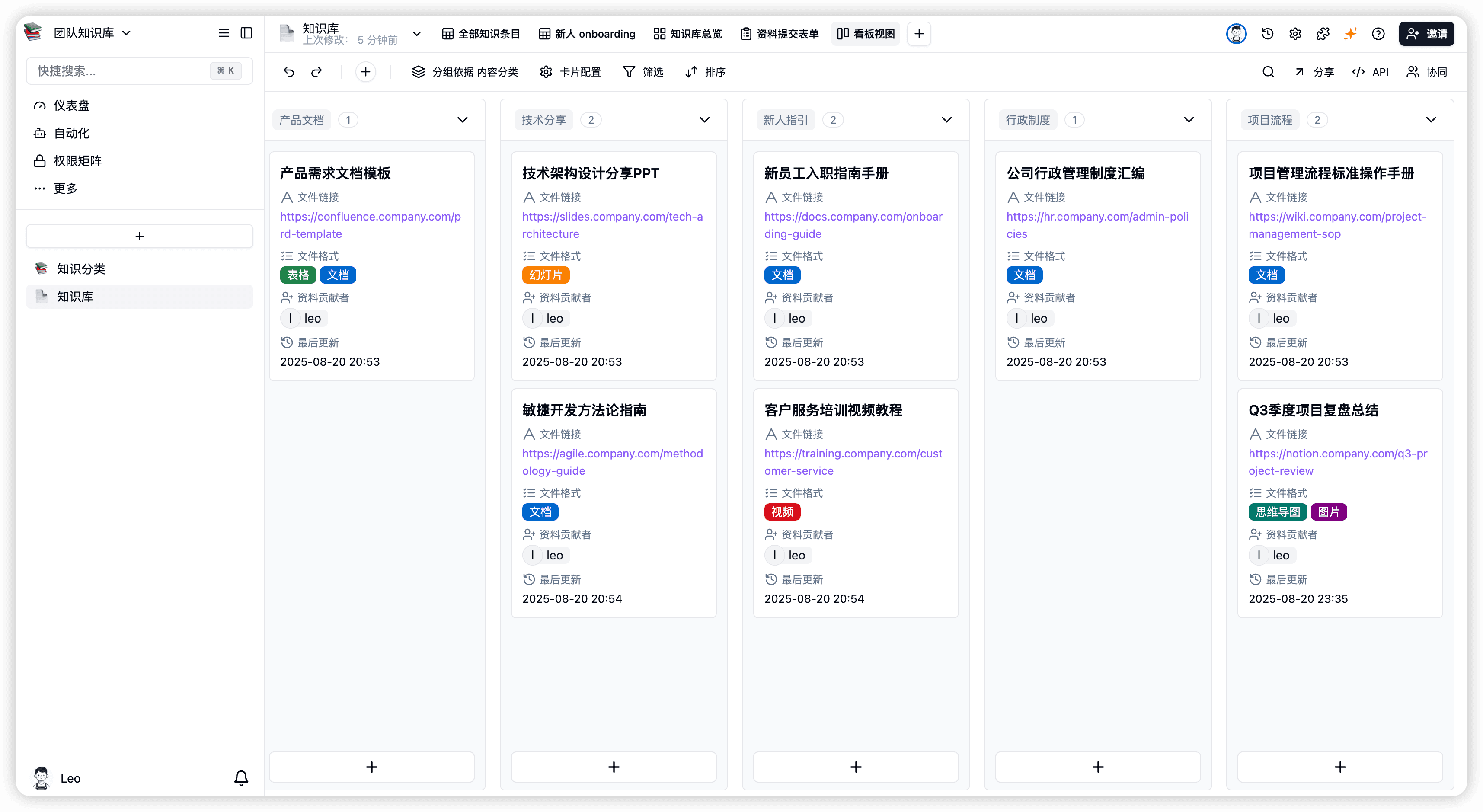The width and height of the screenshot is (1483, 812).
Task: Open the settings gear in top bar
Action: tap(1295, 34)
